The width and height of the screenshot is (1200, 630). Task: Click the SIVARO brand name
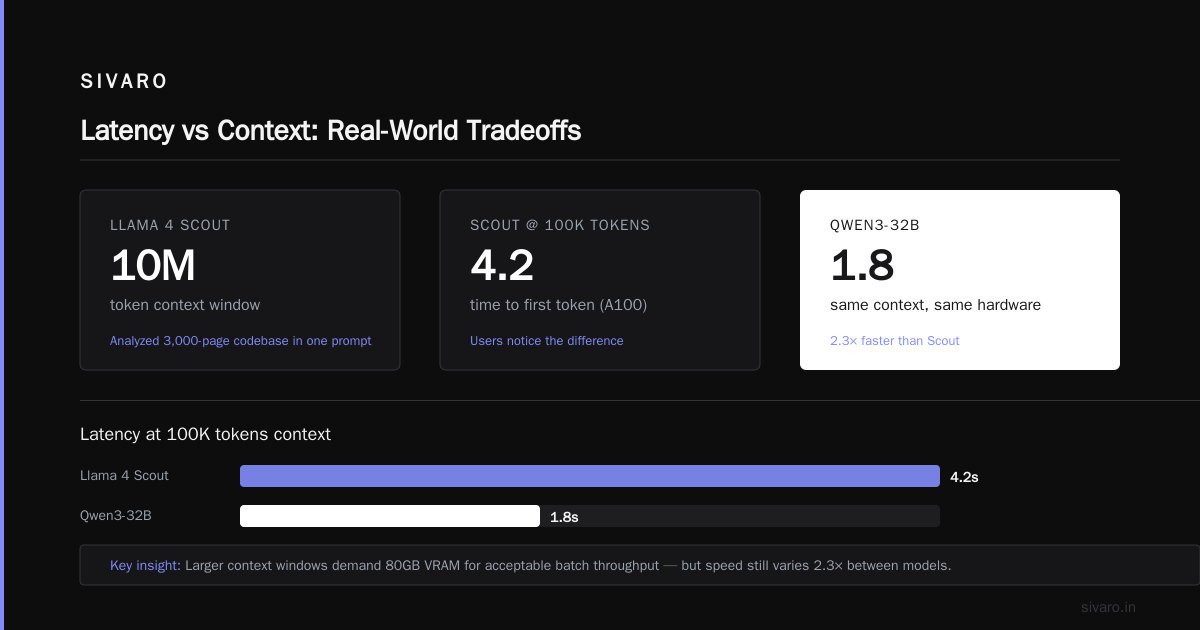[x=124, y=82]
